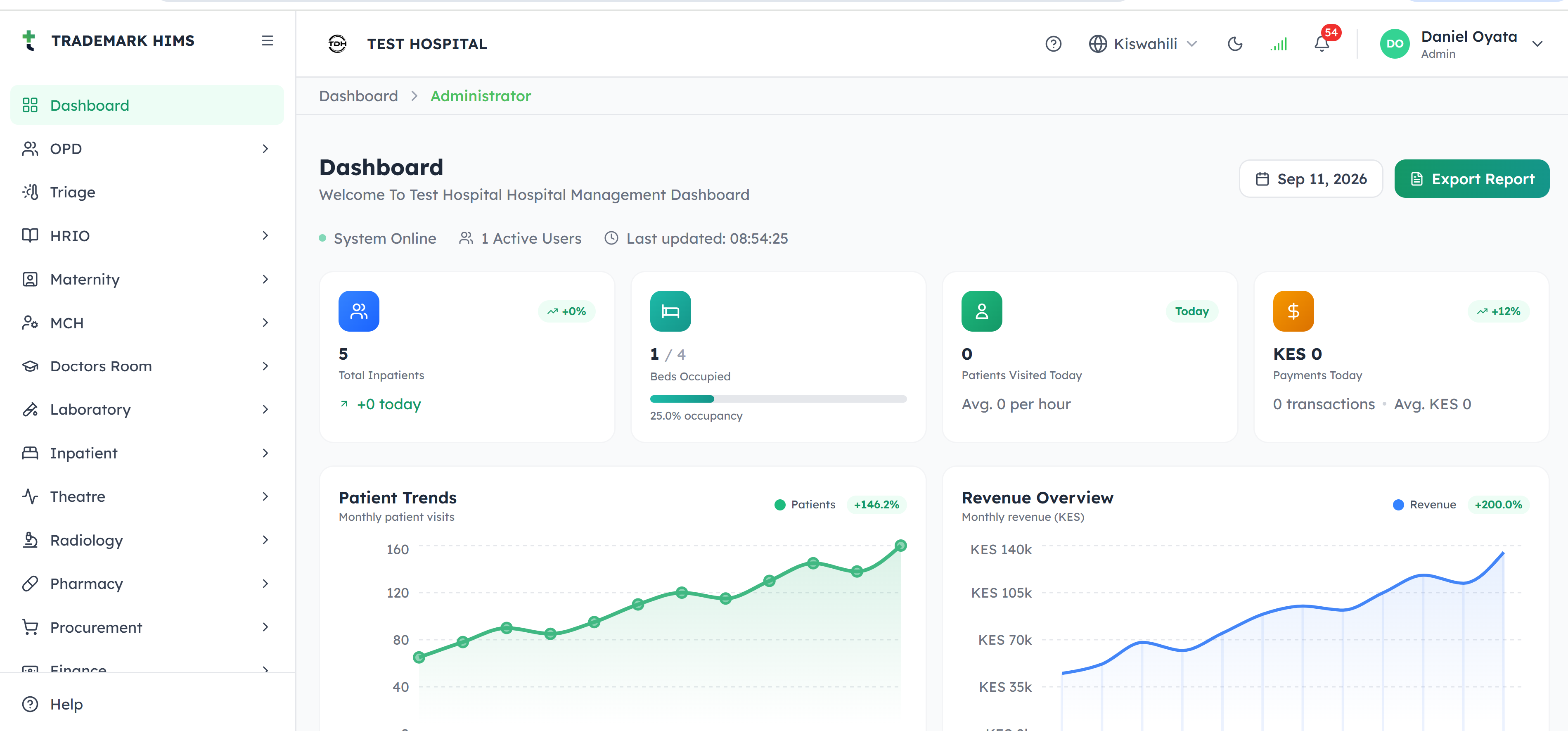1568x731 pixels.
Task: Click the Laboratory microscope icon in sidebar
Action: tap(30, 410)
